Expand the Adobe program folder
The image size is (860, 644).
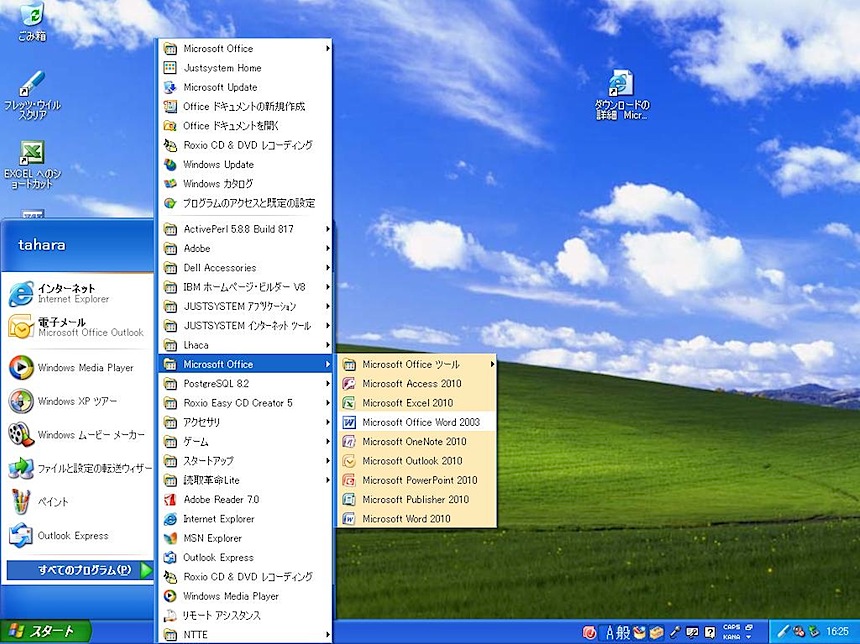(245, 248)
